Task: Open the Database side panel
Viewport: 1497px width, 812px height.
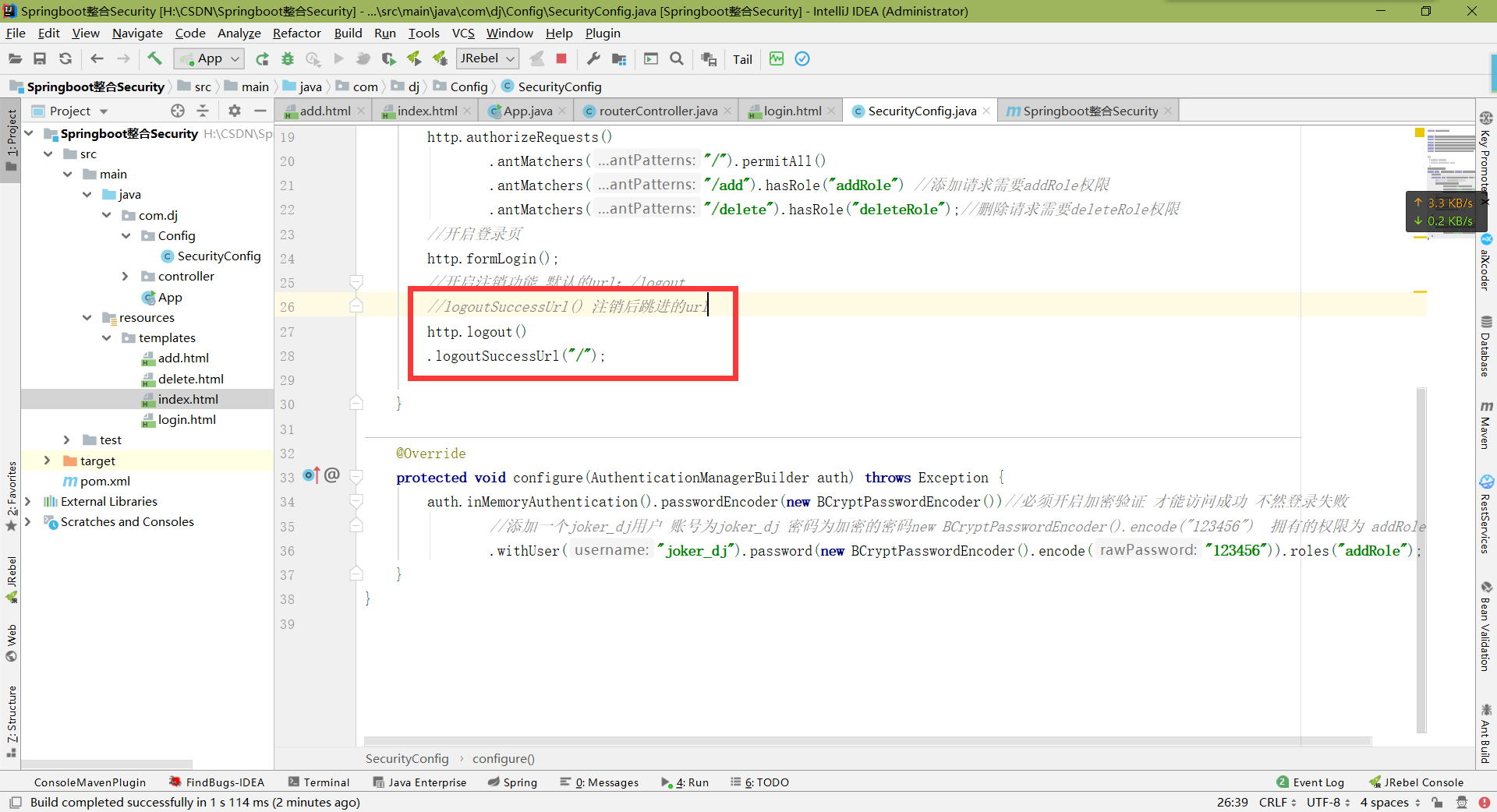Action: pos(1486,346)
